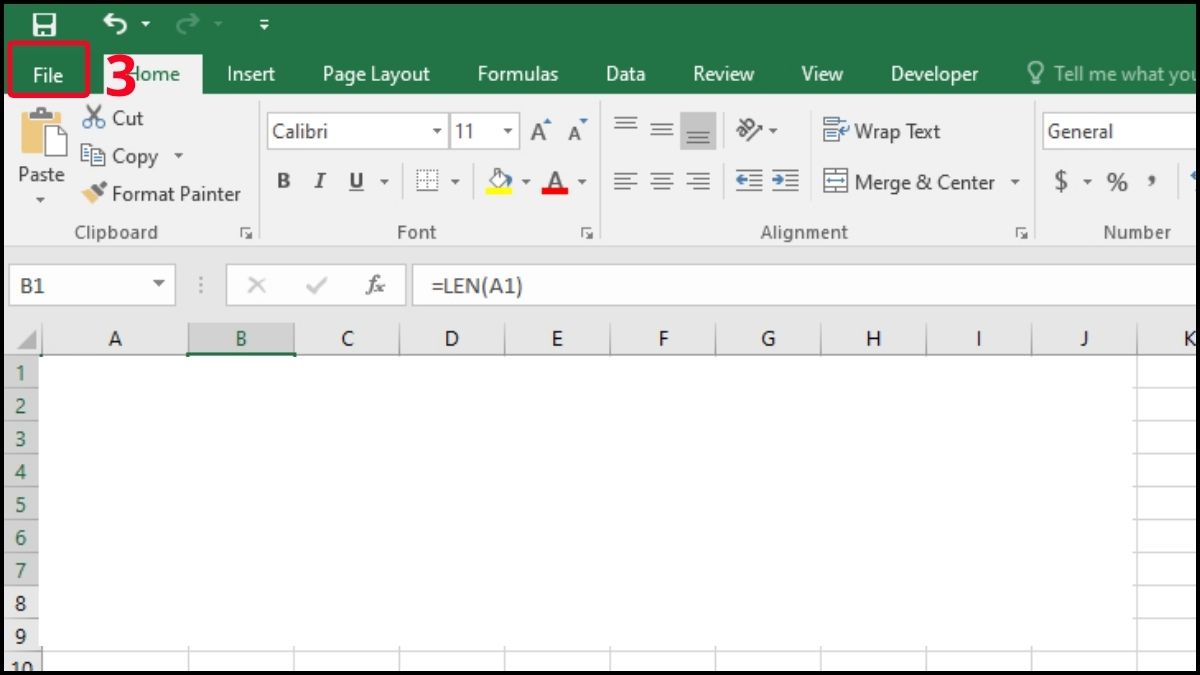Open the Alignment dialog launcher

(x=1021, y=233)
